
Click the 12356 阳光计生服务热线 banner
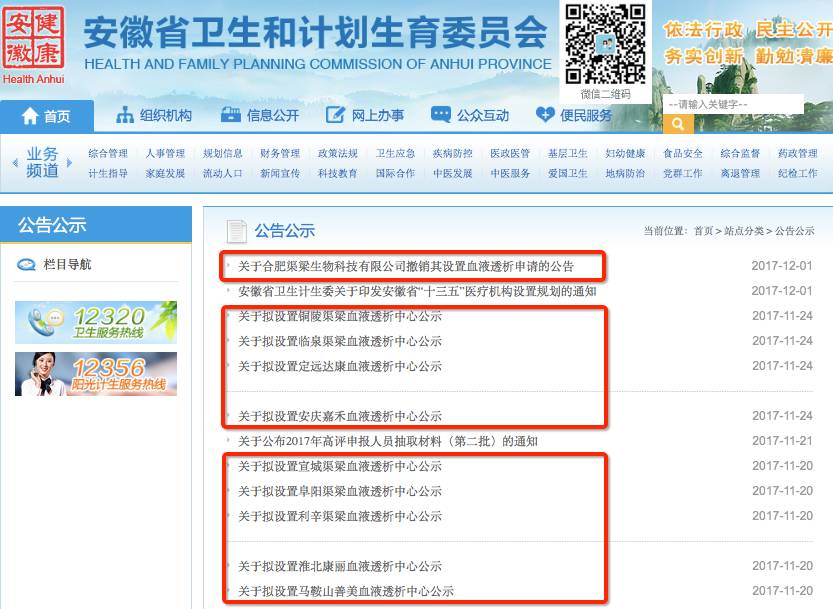pyautogui.click(x=96, y=374)
